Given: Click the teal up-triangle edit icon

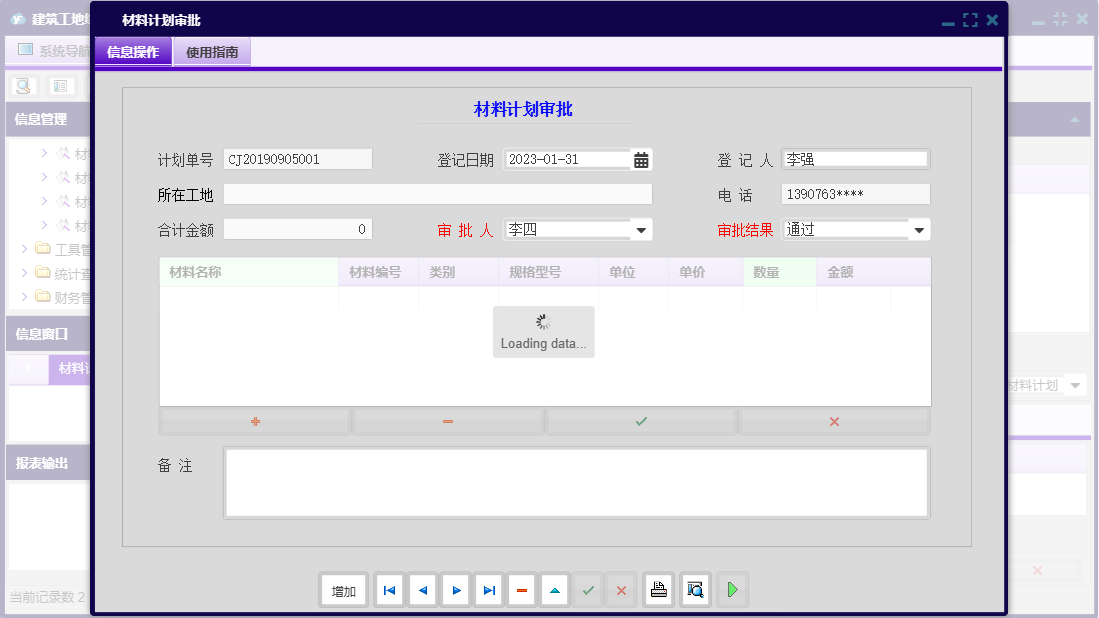Looking at the screenshot, I should (x=555, y=590).
